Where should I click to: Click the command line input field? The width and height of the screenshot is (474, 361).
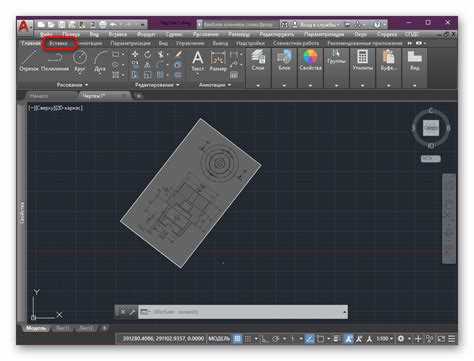[x=243, y=312]
